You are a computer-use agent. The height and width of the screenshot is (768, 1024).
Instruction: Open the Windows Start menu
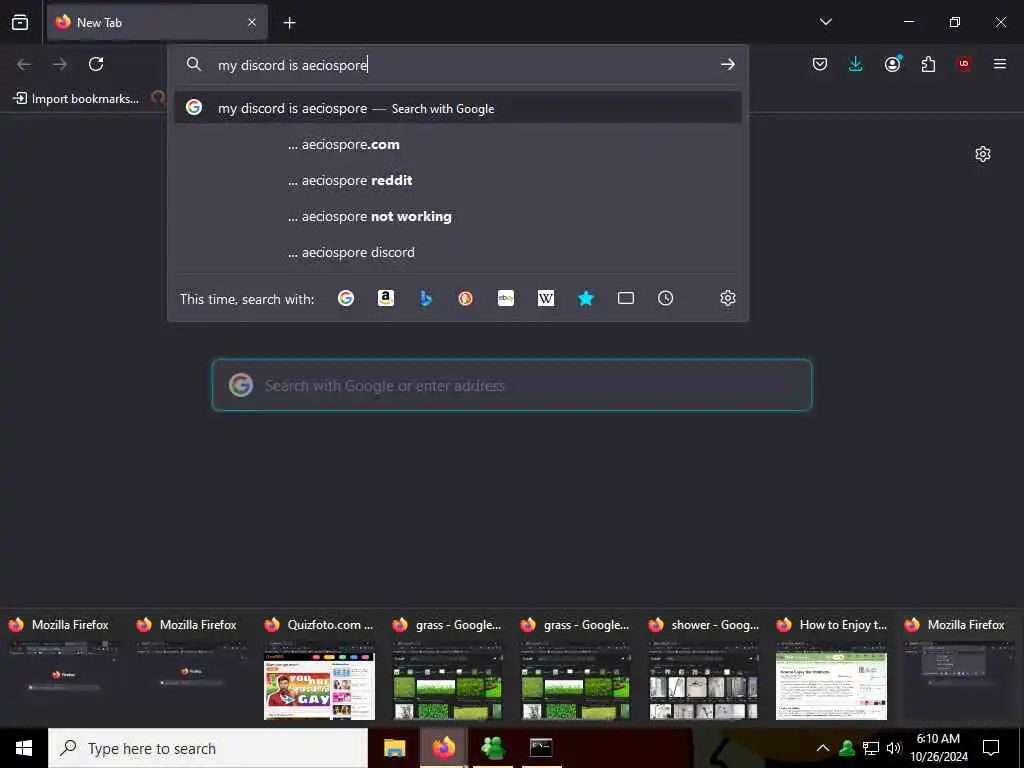pos(24,748)
